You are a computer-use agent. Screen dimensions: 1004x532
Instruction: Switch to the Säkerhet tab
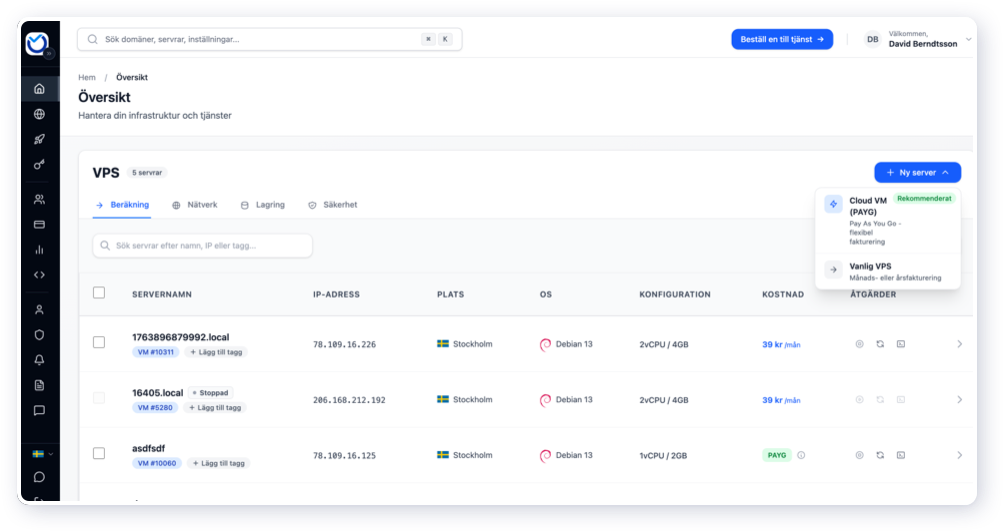pos(333,205)
